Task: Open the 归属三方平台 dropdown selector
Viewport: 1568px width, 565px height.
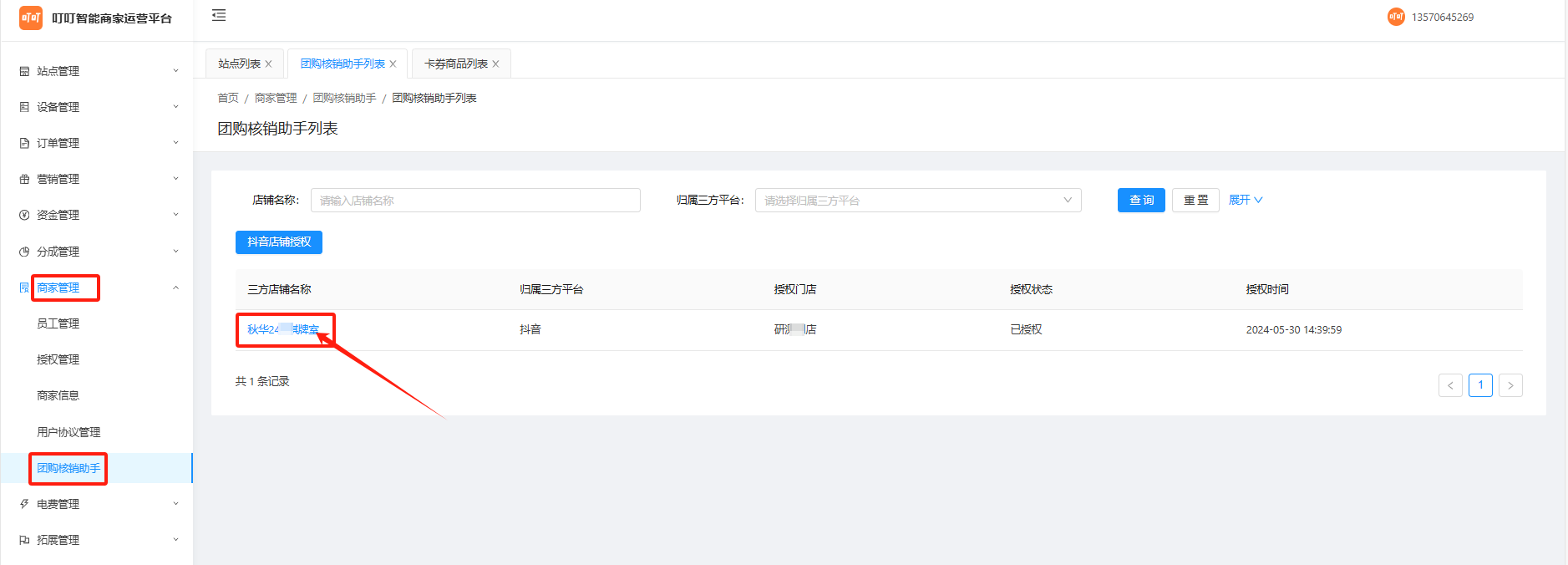Action: pos(917,201)
